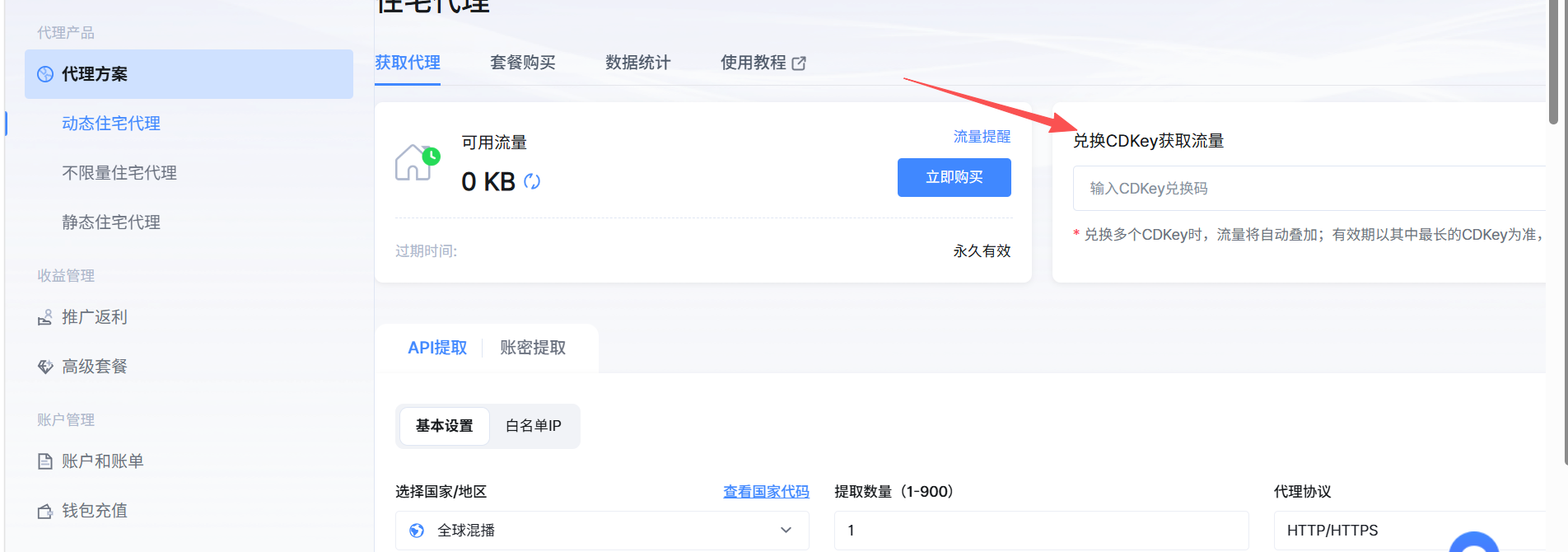The height and width of the screenshot is (552, 1568).
Task: Open the 查看国家代码 link
Action: [766, 492]
